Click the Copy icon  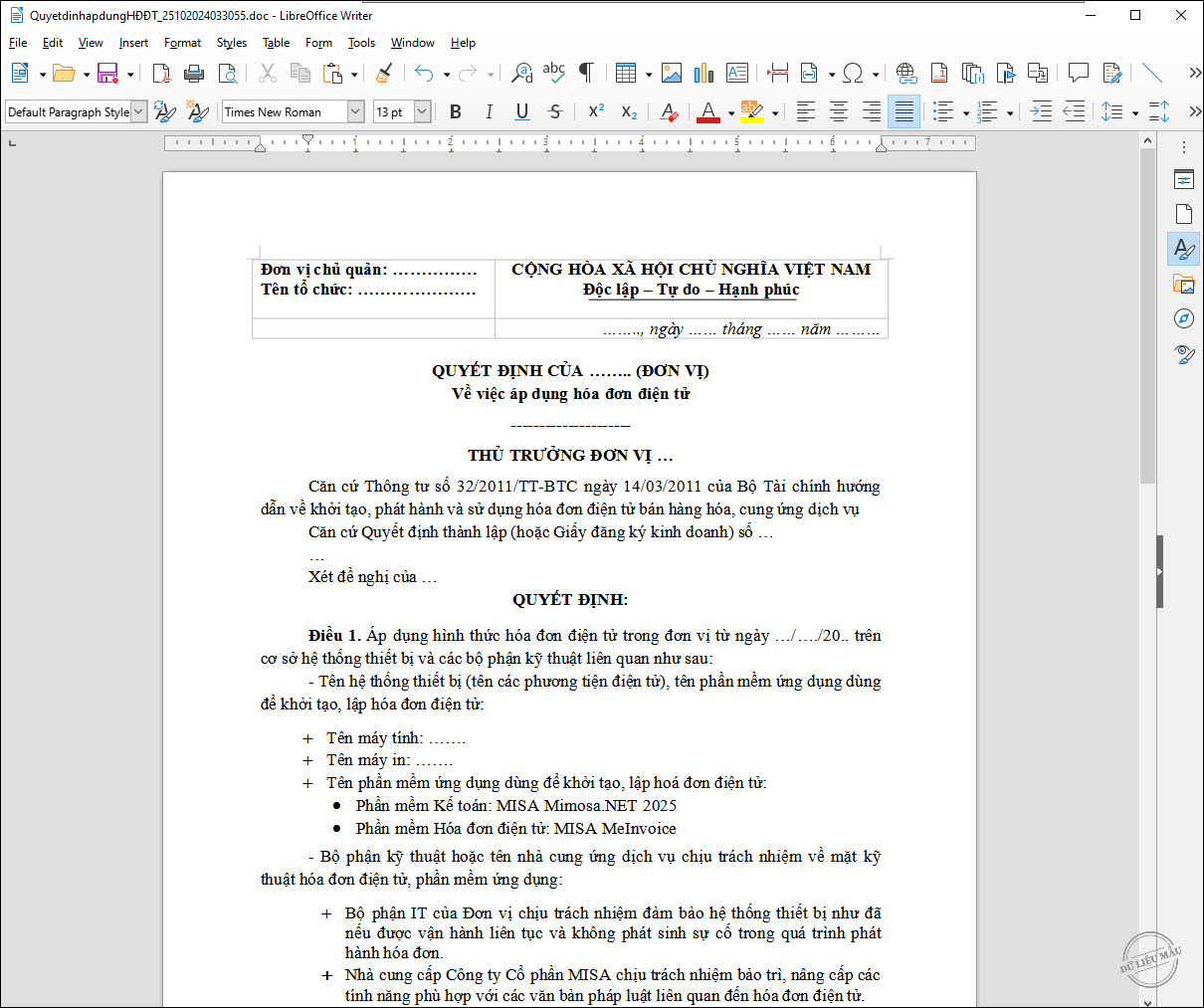(x=301, y=73)
